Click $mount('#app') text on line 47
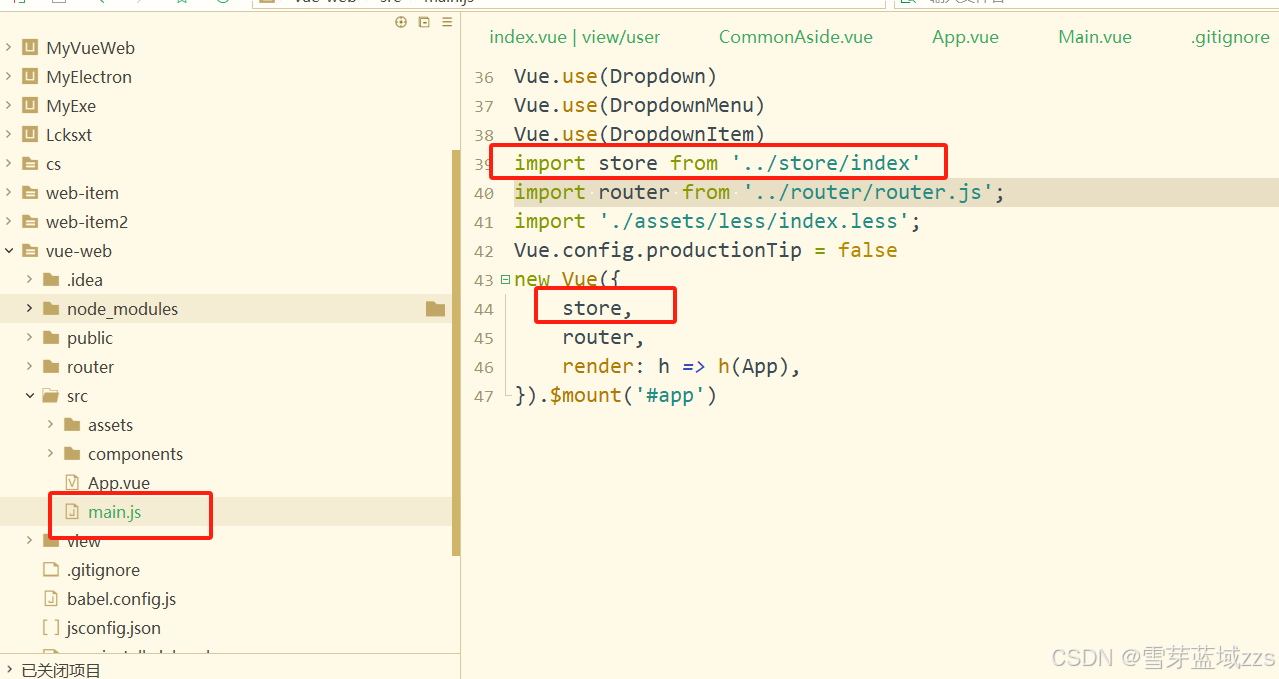 pyautogui.click(x=634, y=395)
